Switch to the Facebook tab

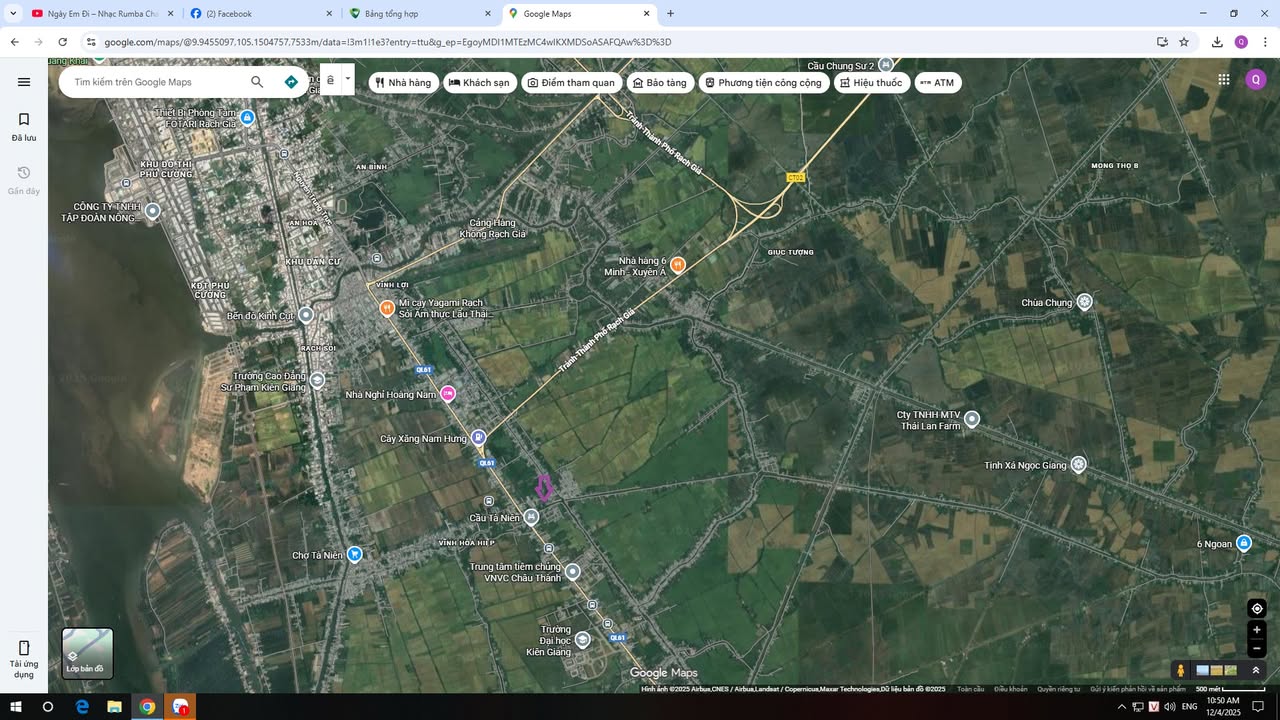tap(262, 14)
